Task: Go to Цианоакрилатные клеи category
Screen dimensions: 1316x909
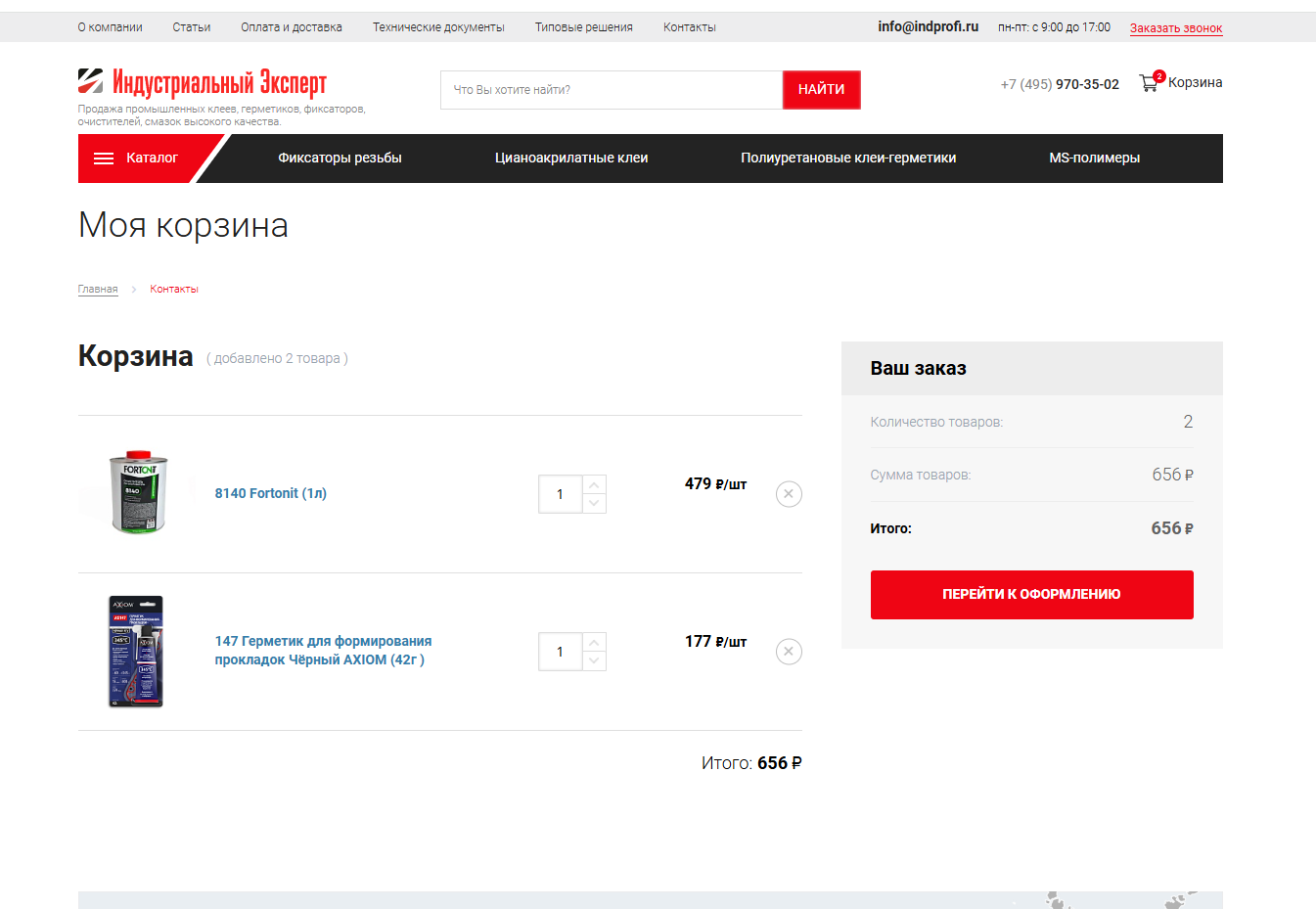Action: [571, 159]
